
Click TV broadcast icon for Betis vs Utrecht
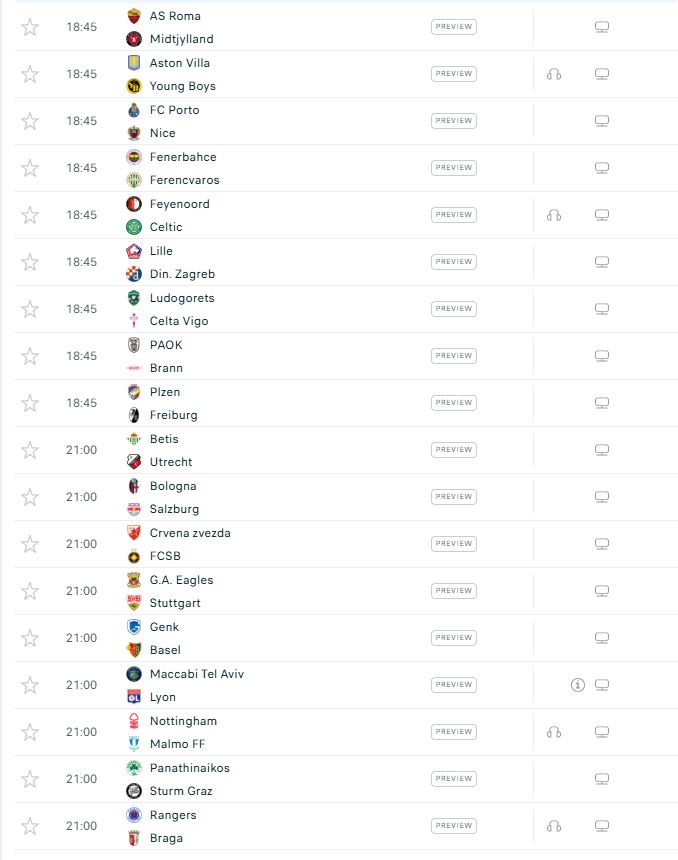coord(602,450)
